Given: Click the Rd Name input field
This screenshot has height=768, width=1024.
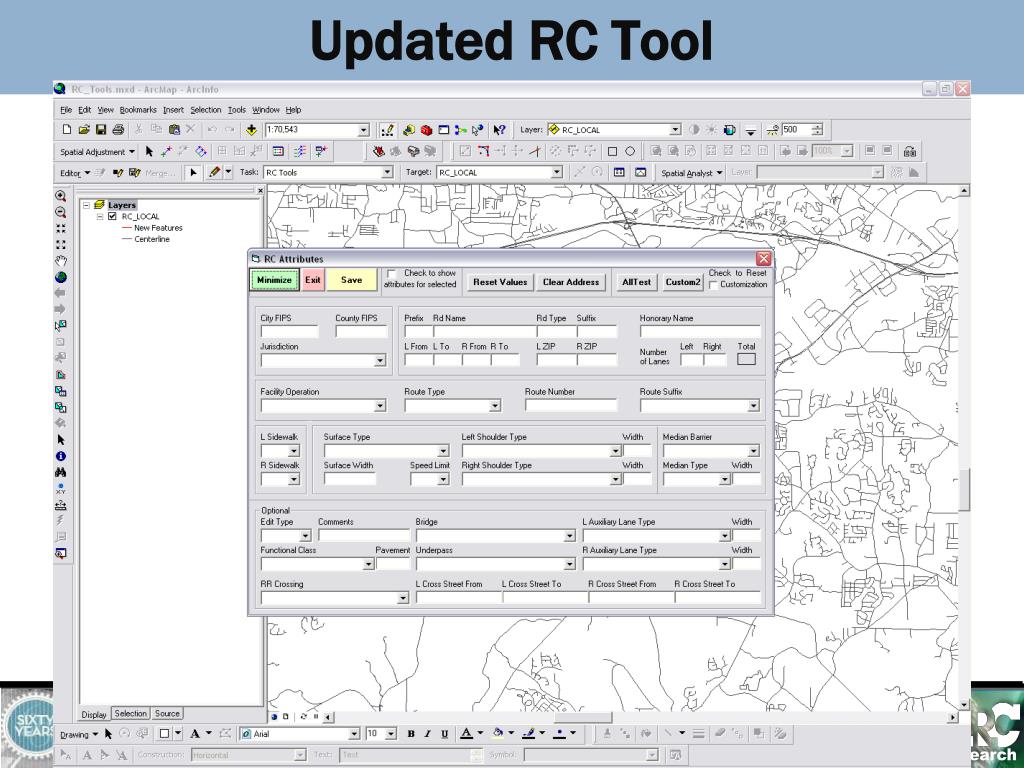Looking at the screenshot, I should click(x=485, y=332).
